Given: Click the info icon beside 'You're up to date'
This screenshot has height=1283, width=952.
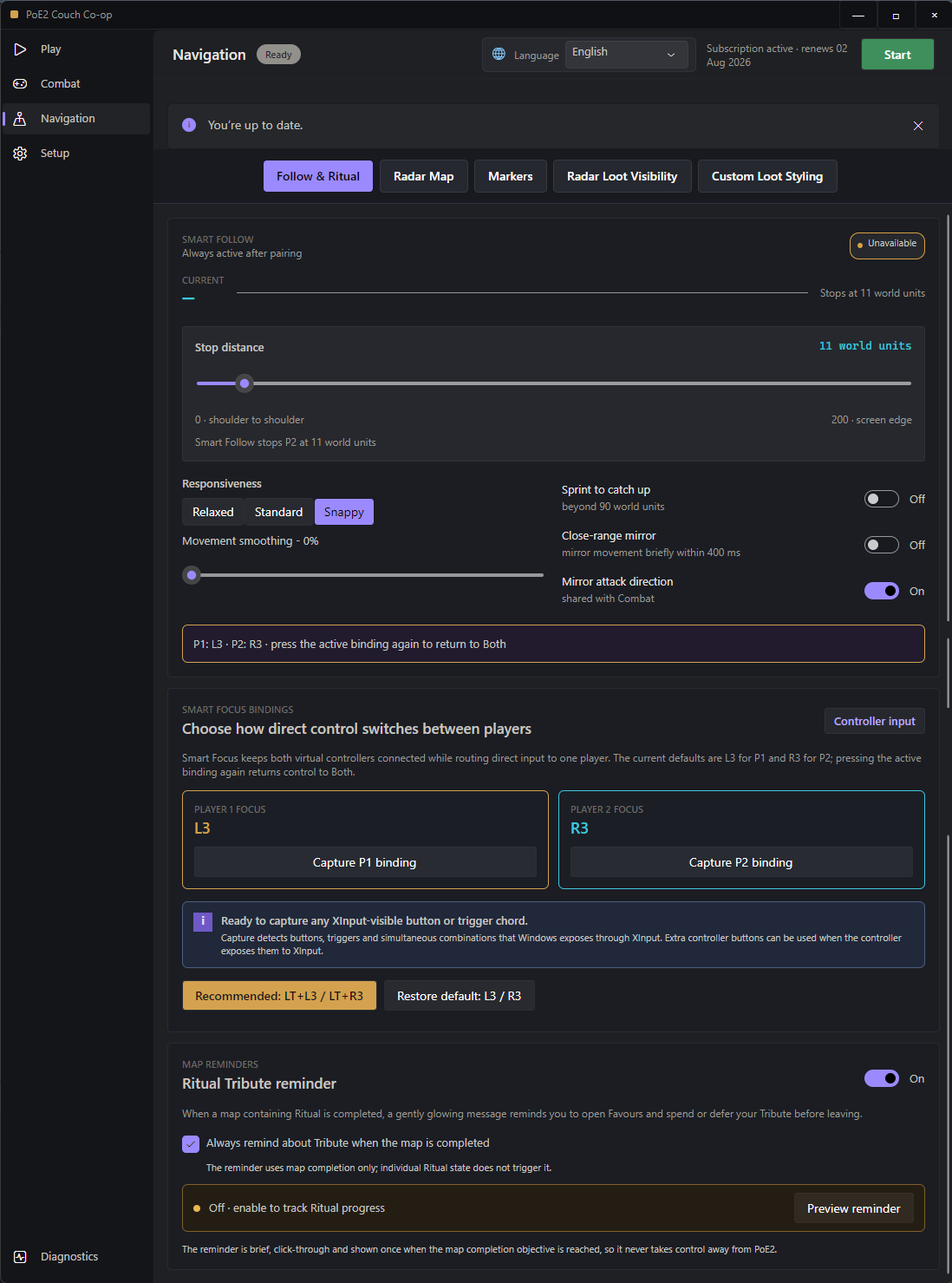Looking at the screenshot, I should 189,125.
